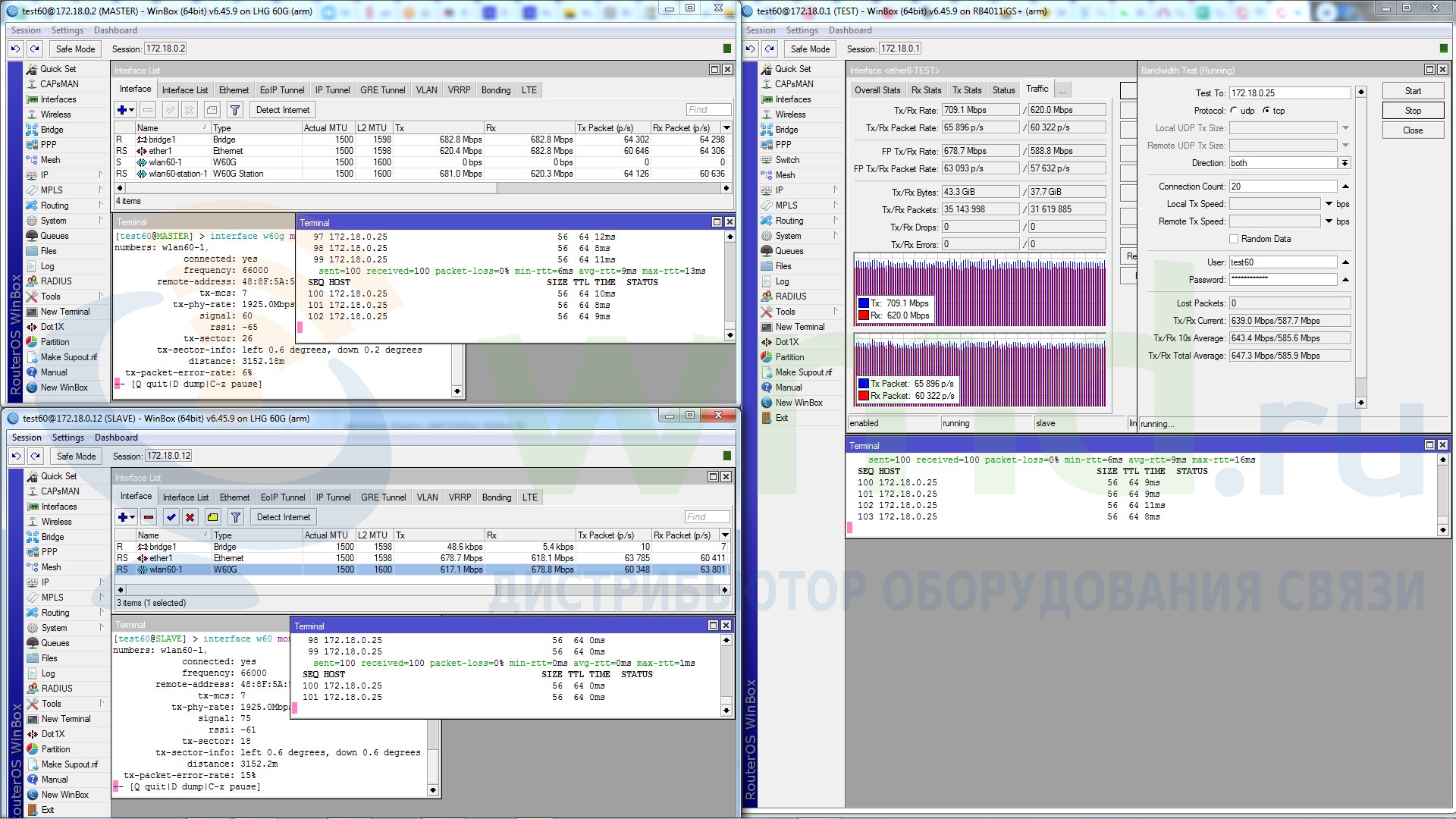Screen dimensions: 1456x819
Task: Expand System submenu in MASTER sidebar
Action: coord(100,221)
